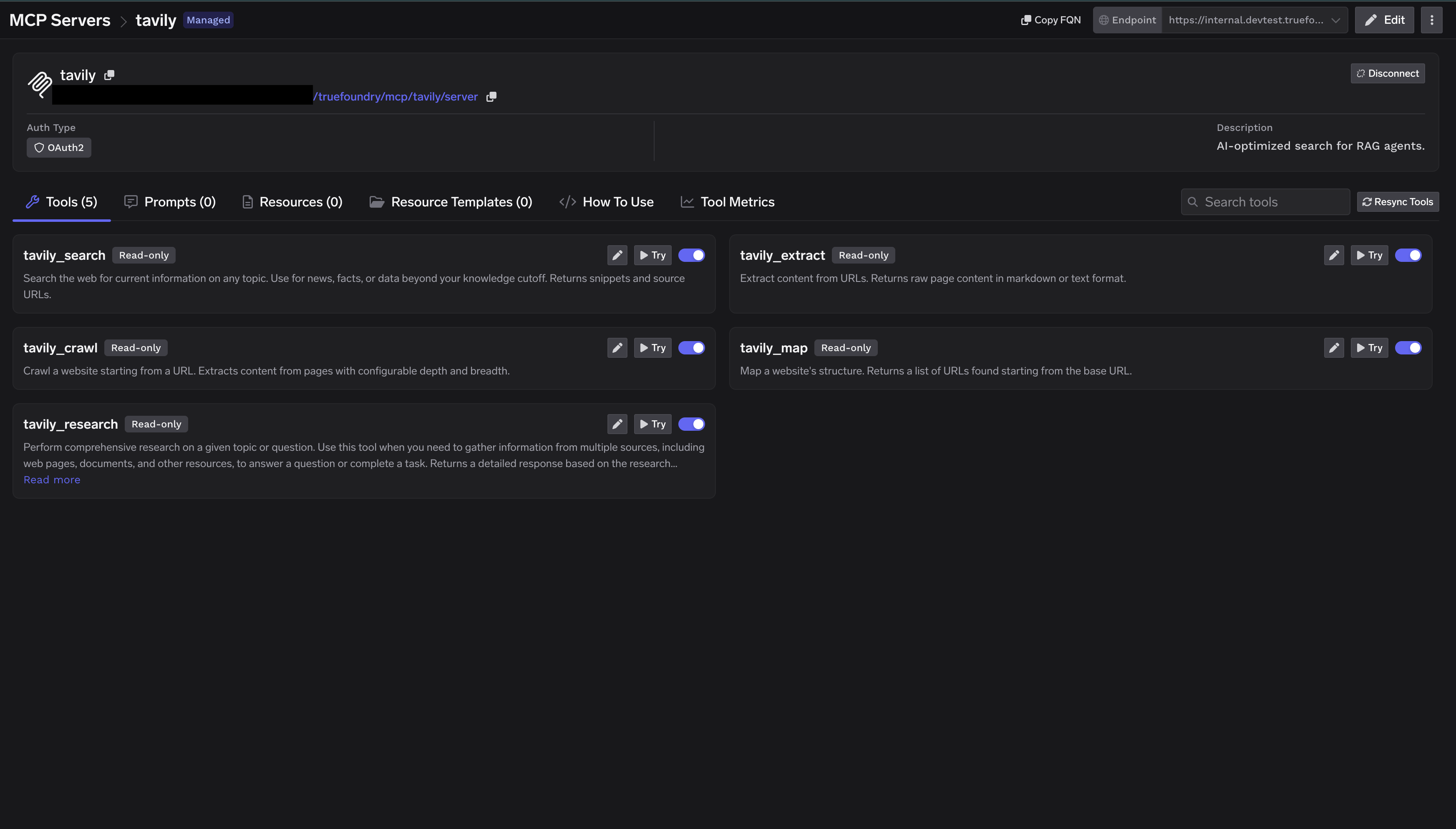Click the OAuth2 auth type badge
The image size is (1456, 829).
coord(59,148)
